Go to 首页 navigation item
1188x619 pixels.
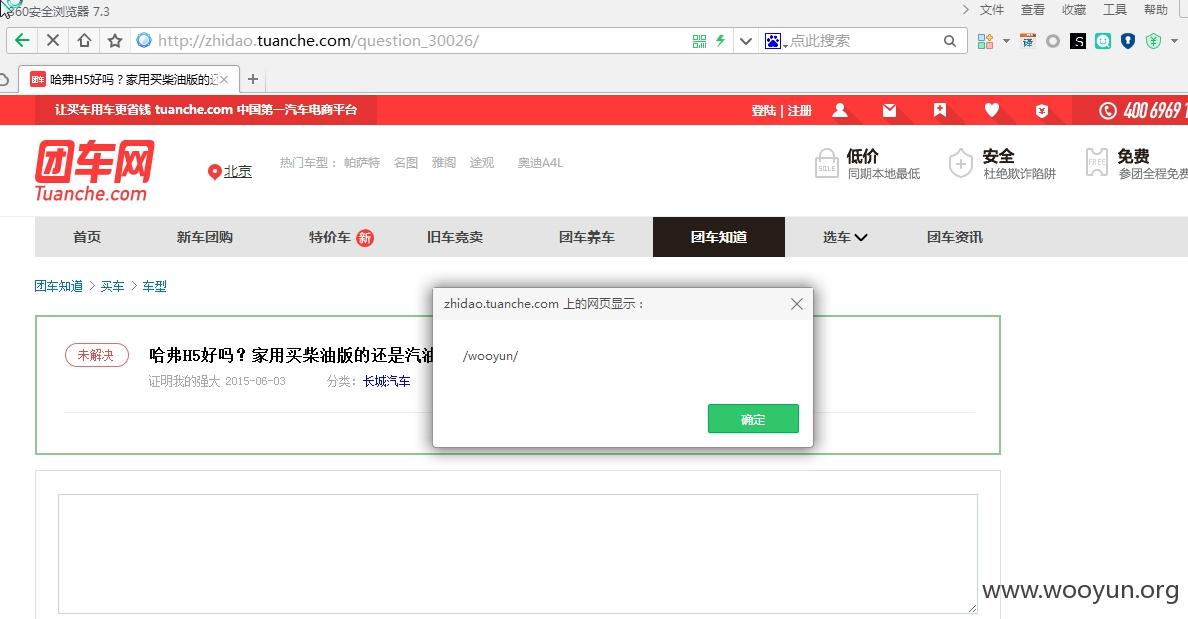pos(87,237)
